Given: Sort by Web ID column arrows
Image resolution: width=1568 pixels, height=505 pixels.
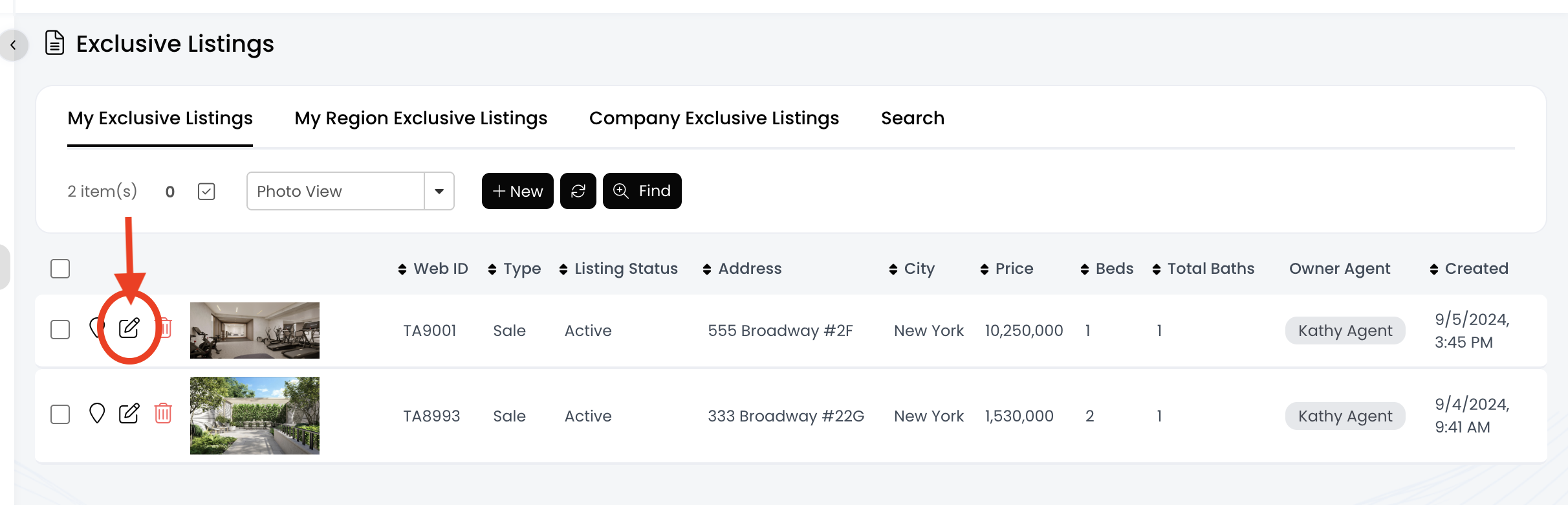Looking at the screenshot, I should [x=402, y=269].
